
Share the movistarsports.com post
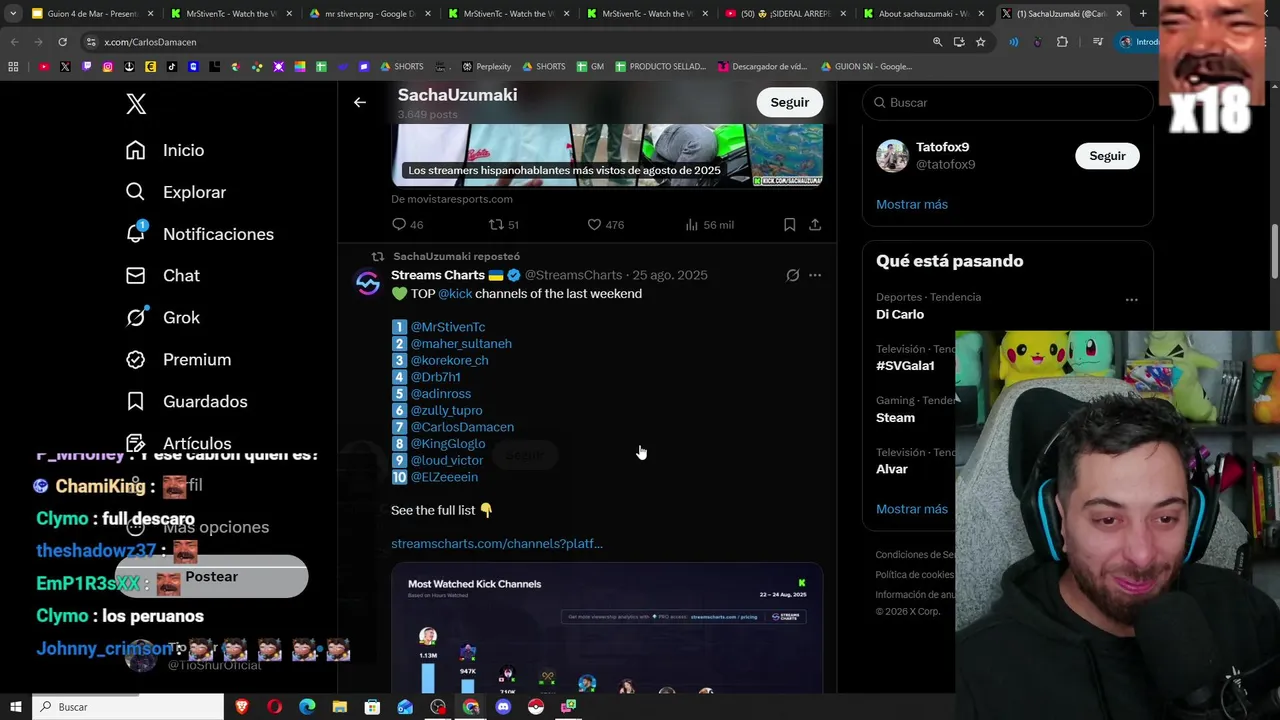point(815,225)
